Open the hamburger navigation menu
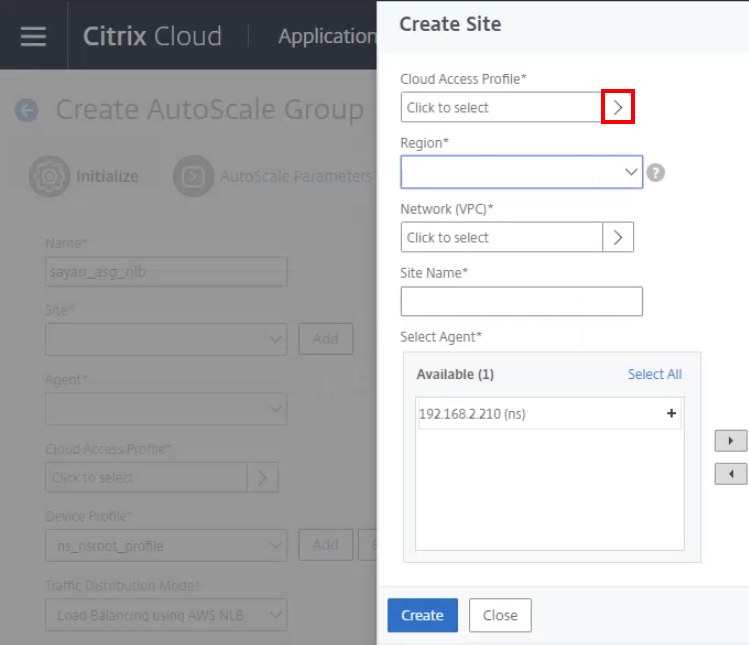 pos(33,36)
